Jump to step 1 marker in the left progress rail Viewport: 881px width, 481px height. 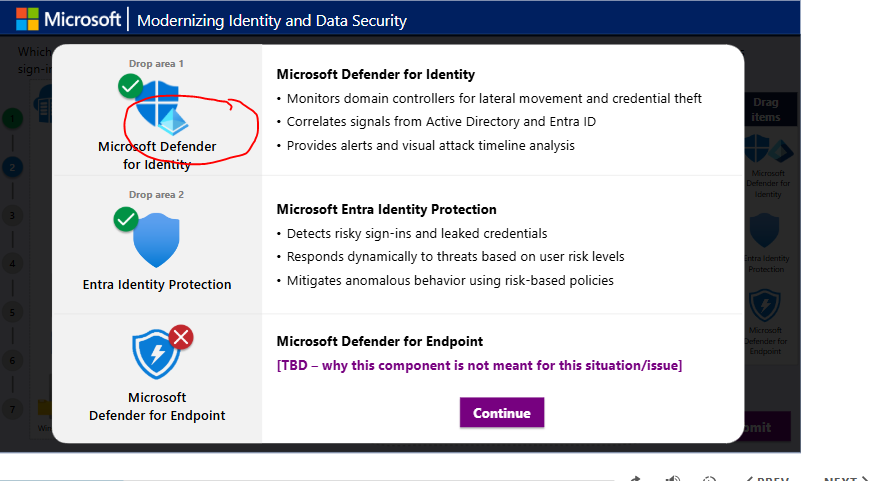pyautogui.click(x=12, y=119)
